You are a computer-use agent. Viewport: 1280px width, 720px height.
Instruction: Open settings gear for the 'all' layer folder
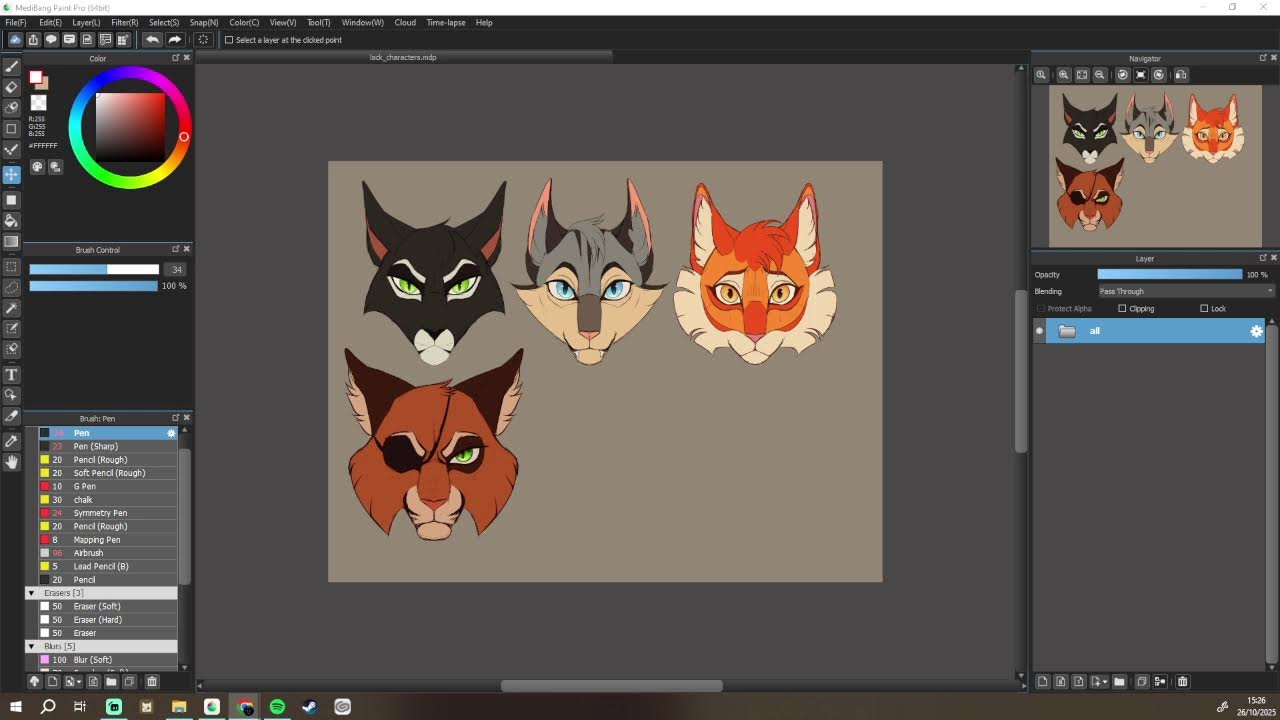pyautogui.click(x=1257, y=331)
